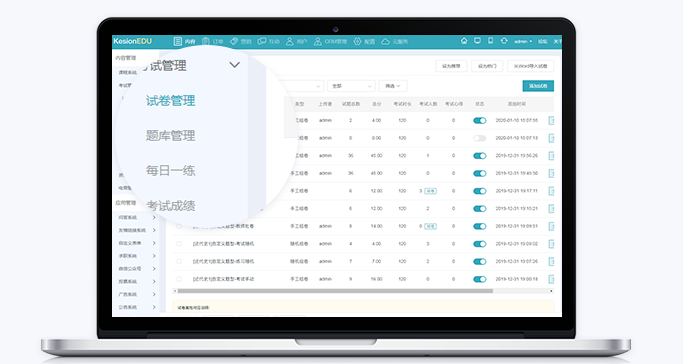The width and height of the screenshot is (683, 364).
Task: Click the refresh circular arrows icon
Action: [x=504, y=40]
